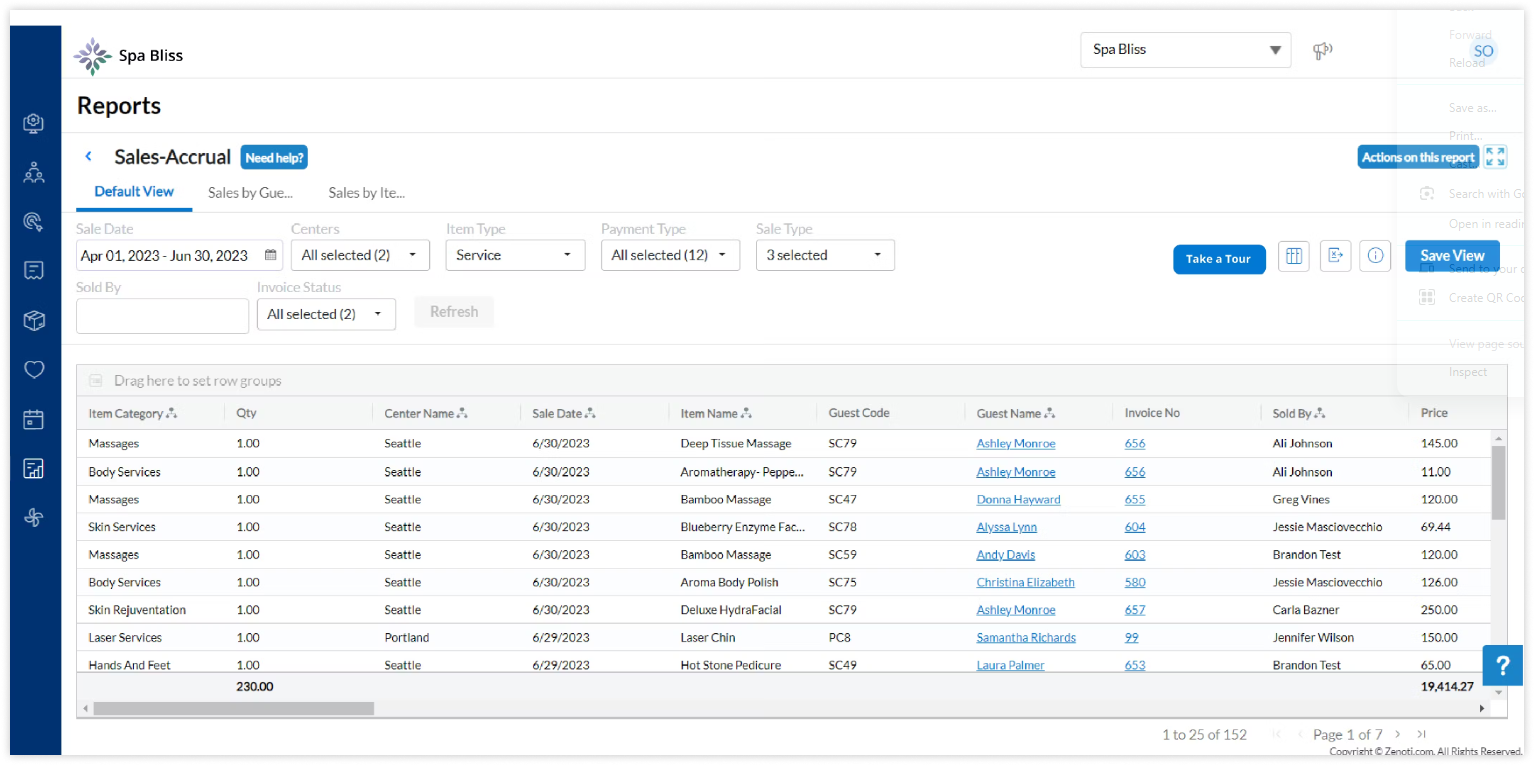1534x765 pixels.
Task: Open the blue question mark help widget
Action: (1502, 665)
